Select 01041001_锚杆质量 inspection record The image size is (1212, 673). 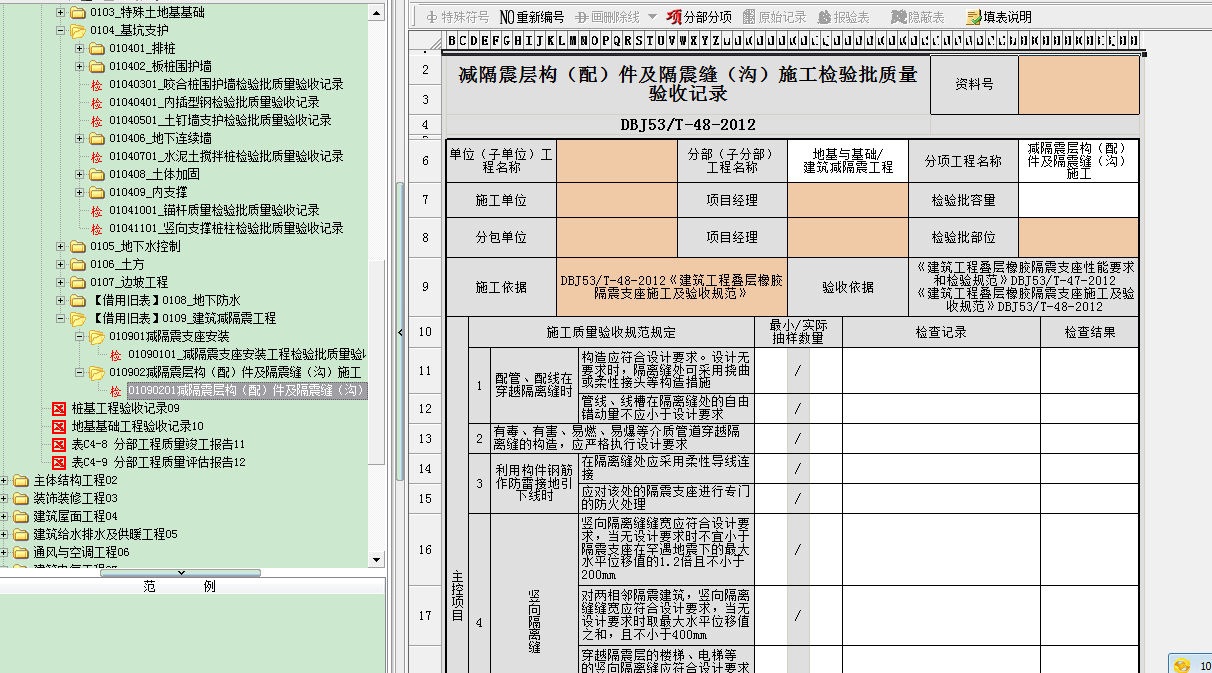point(214,210)
